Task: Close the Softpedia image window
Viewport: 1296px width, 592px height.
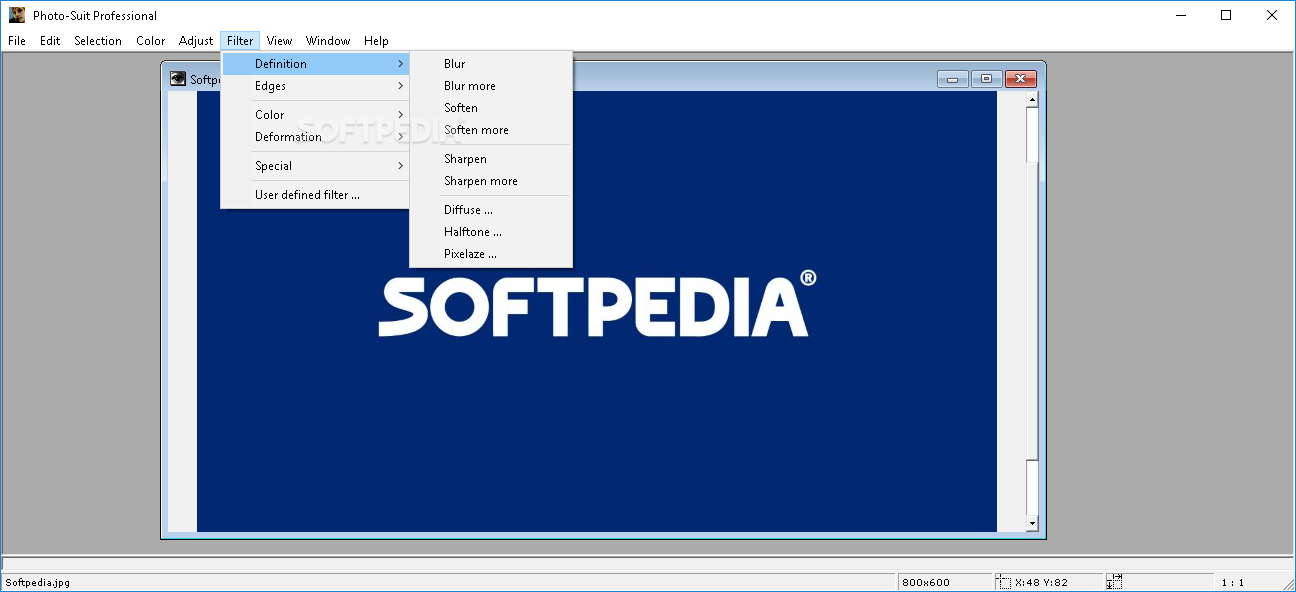Action: tap(1020, 79)
